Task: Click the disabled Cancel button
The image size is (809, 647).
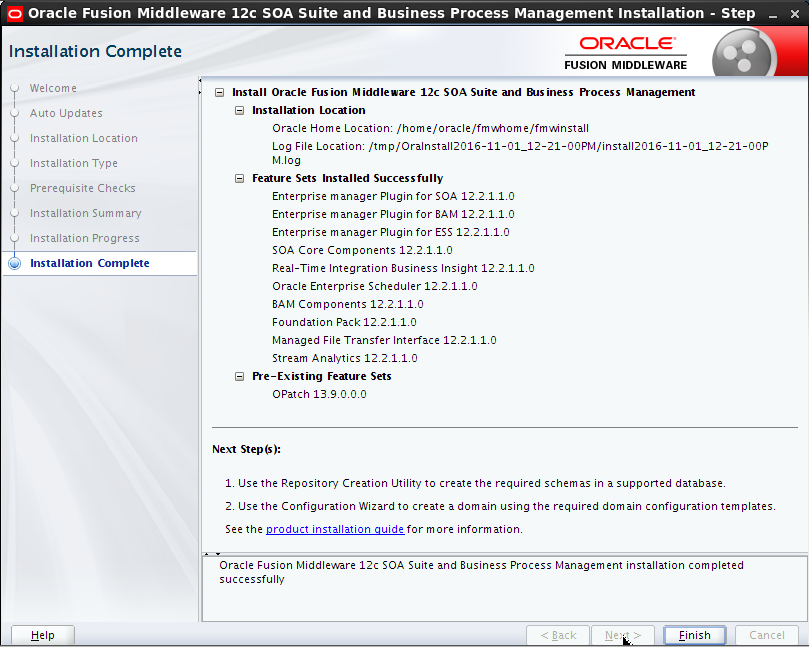Action: [x=767, y=635]
